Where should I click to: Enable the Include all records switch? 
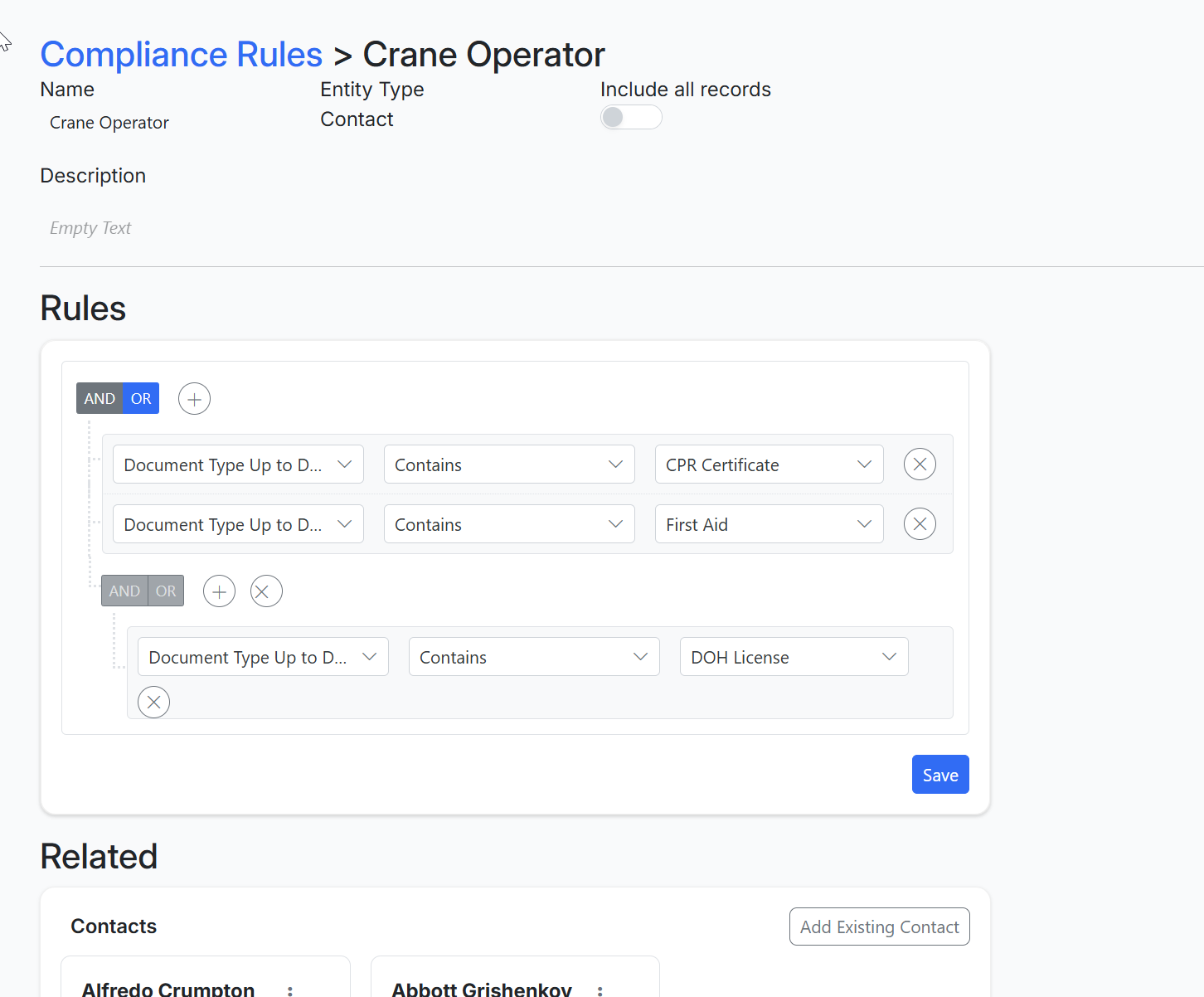point(631,117)
